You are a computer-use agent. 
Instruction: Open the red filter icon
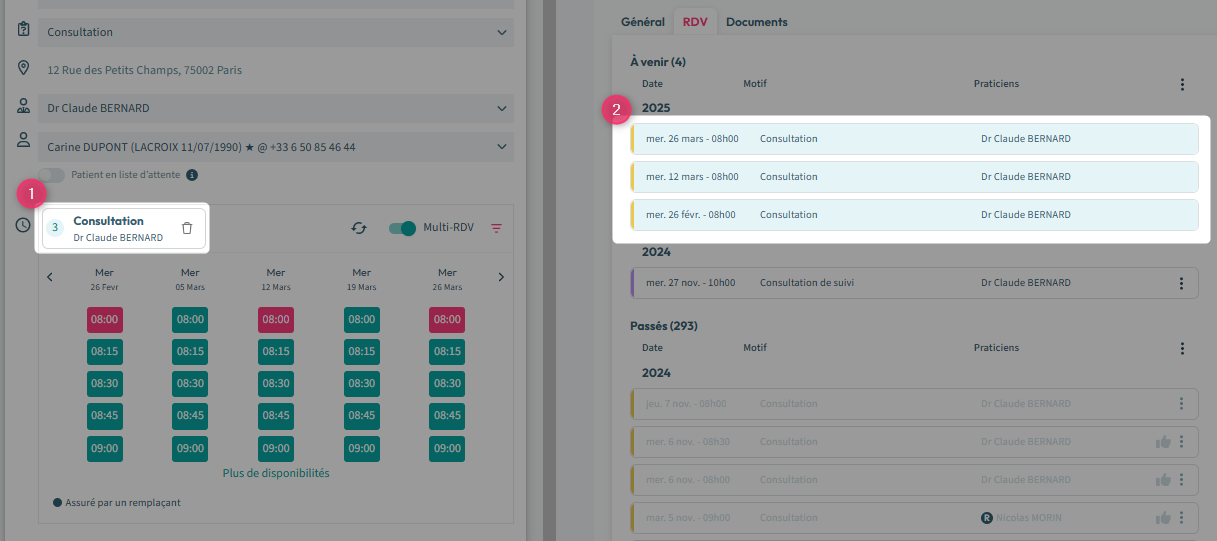[x=496, y=228]
